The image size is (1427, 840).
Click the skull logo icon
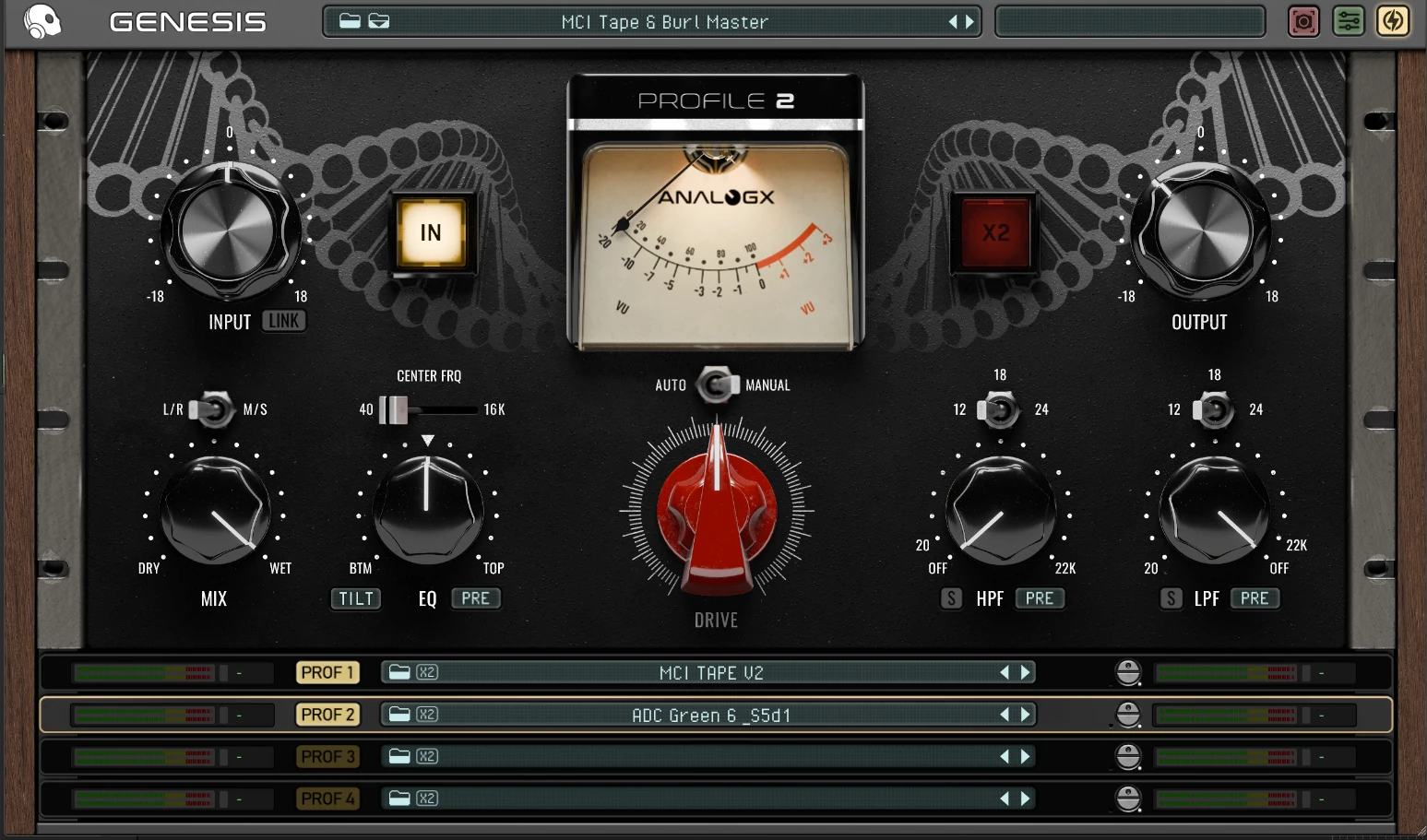point(42,21)
